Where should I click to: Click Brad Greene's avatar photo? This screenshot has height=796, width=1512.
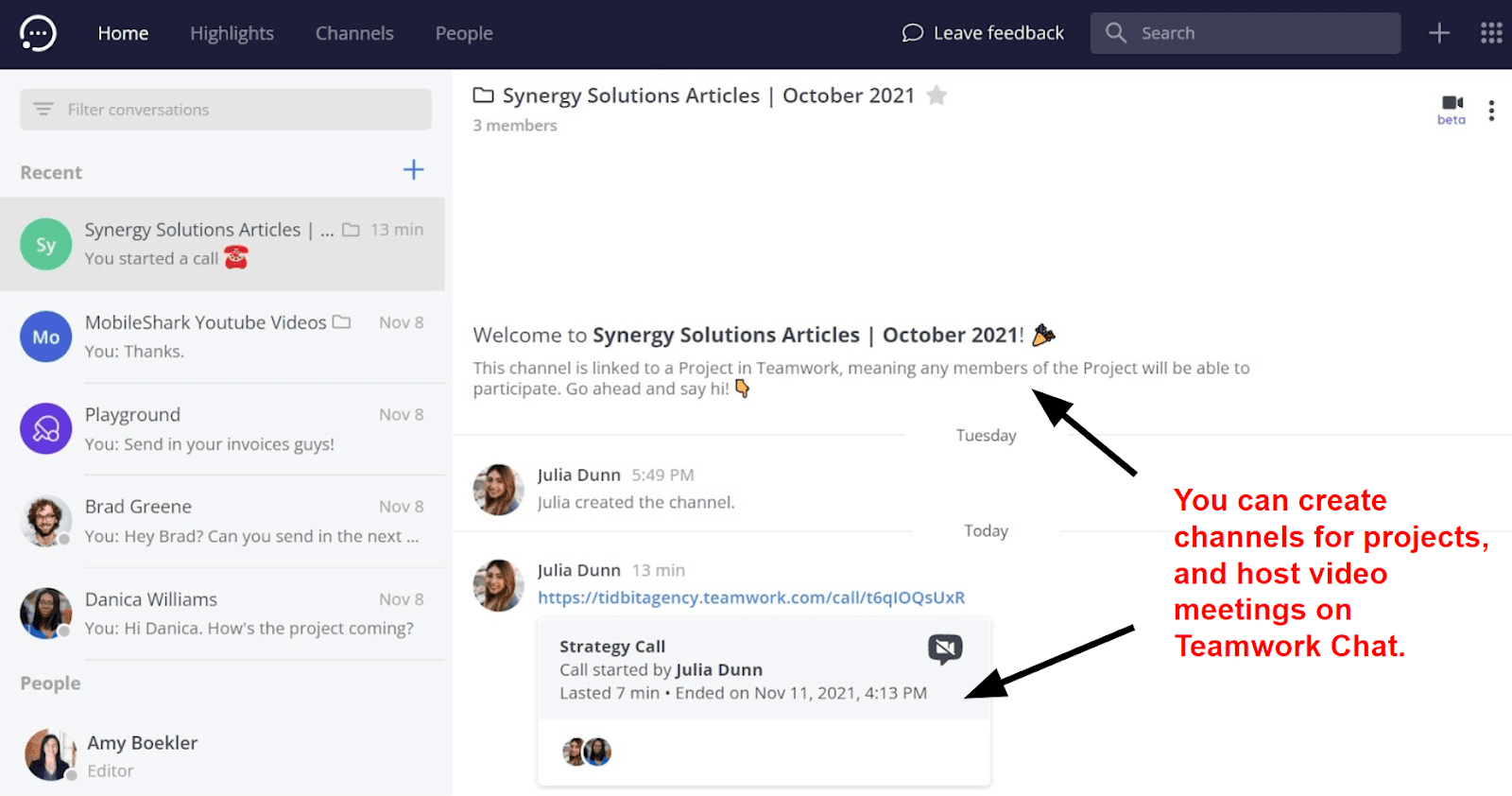point(45,521)
